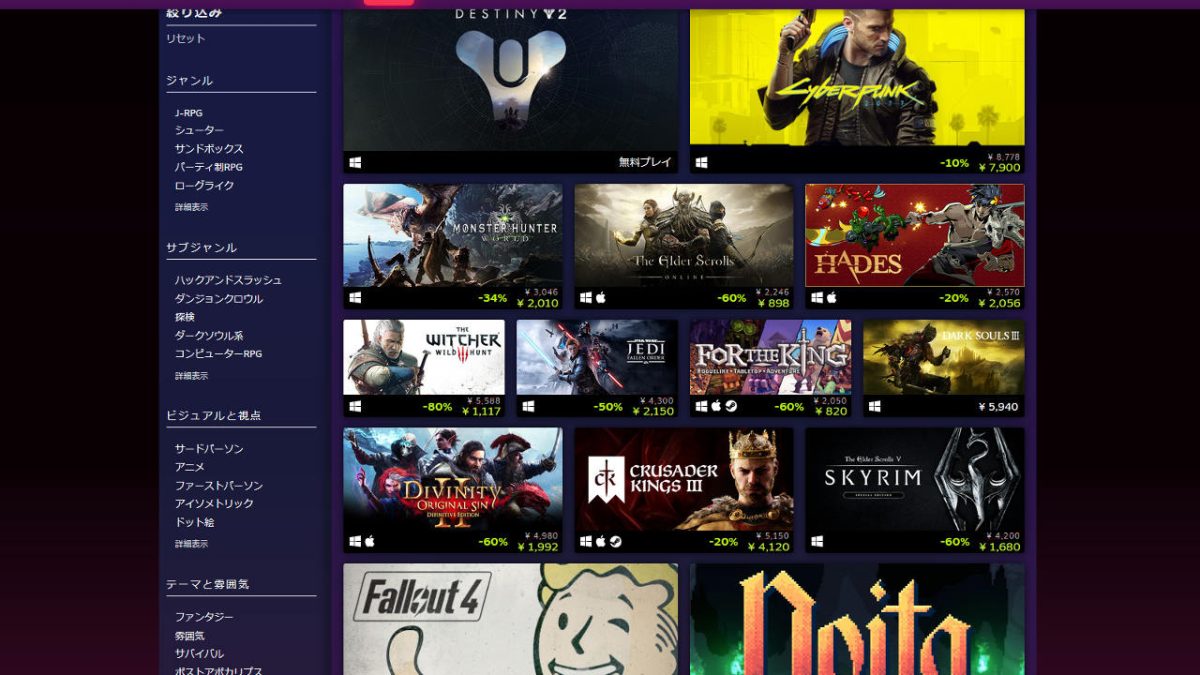
Task: Open the Destiny 2 game banner
Action: click(510, 80)
